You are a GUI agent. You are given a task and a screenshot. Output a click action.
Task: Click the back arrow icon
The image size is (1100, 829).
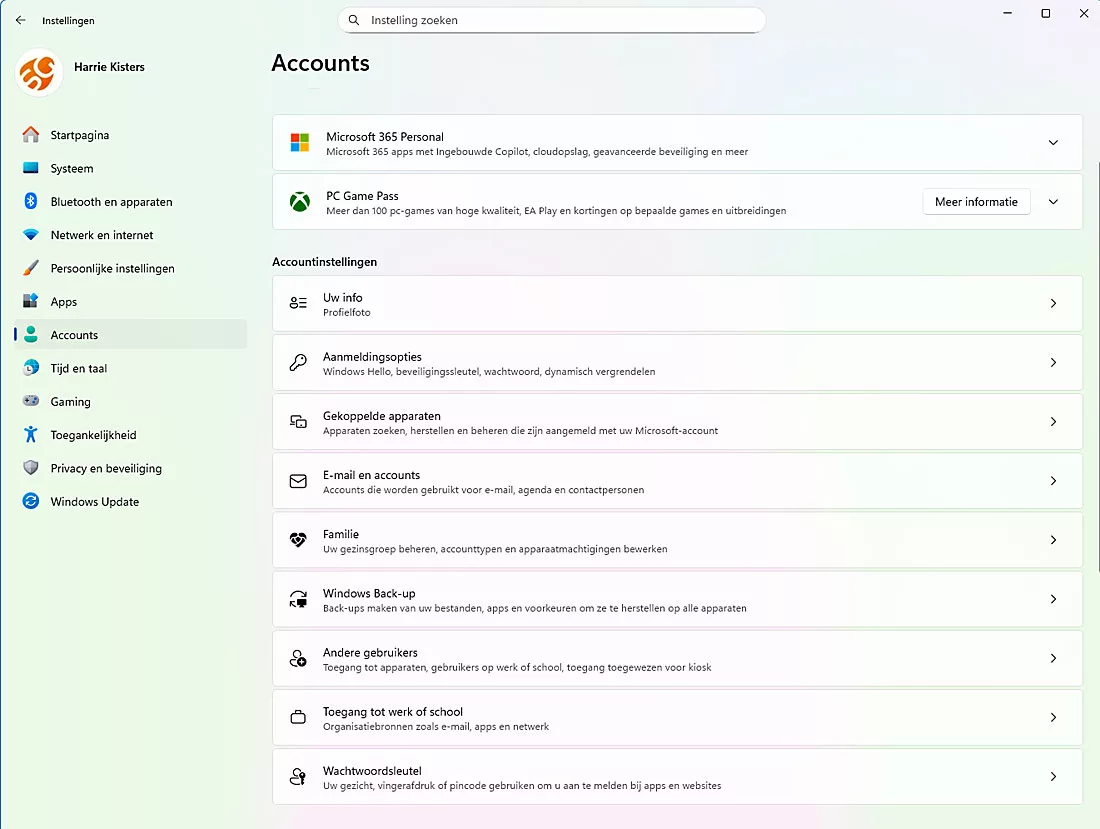pos(21,20)
